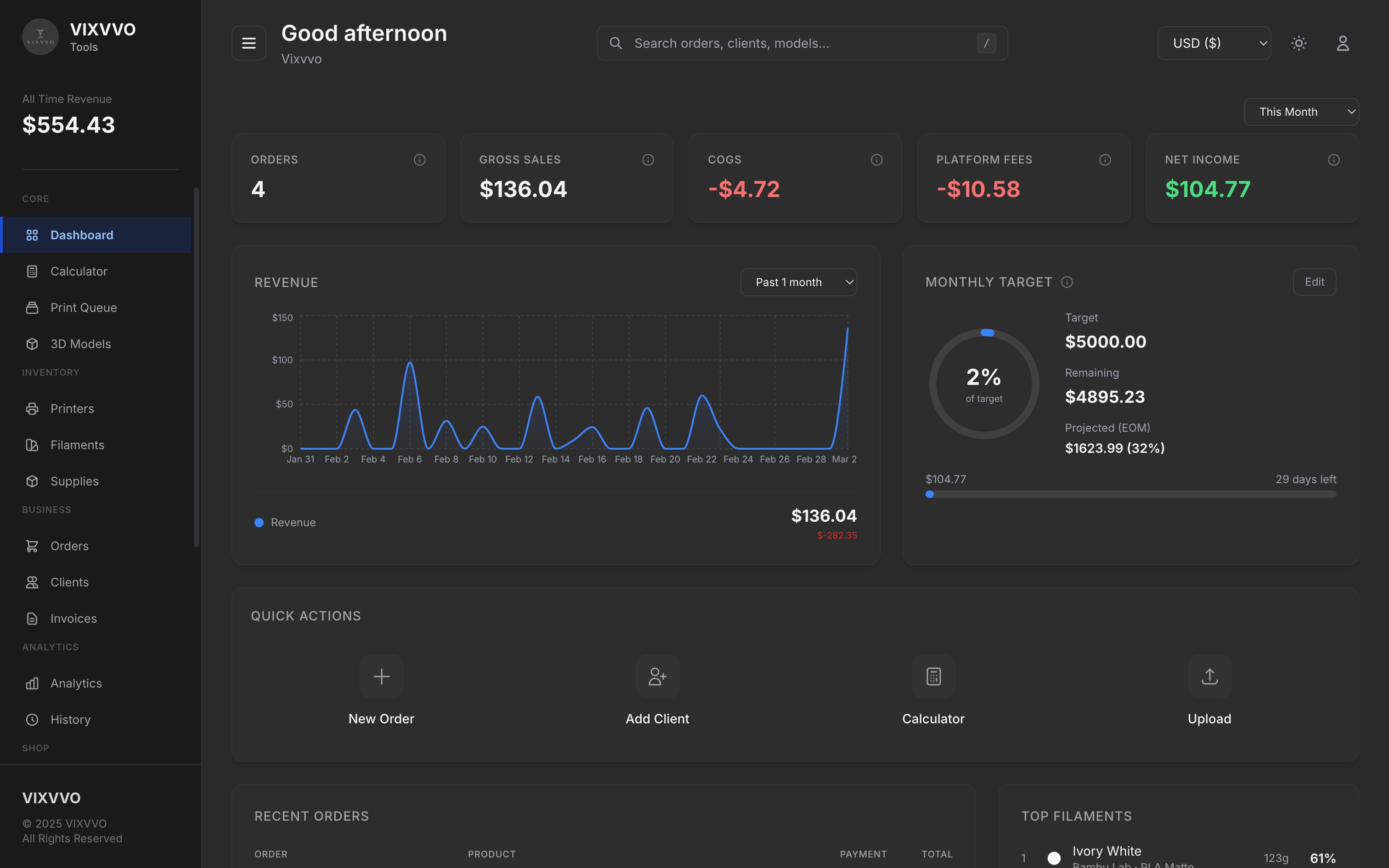Click the search orders input field
1389x868 pixels.
click(x=801, y=43)
